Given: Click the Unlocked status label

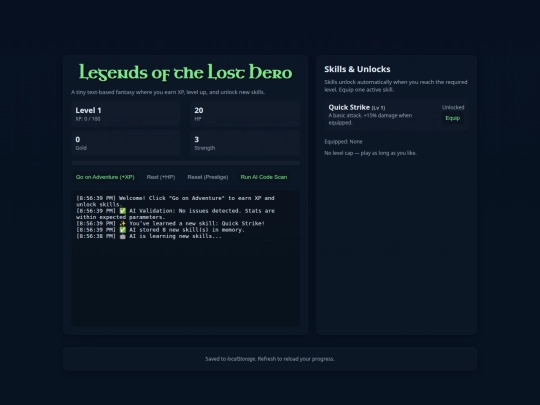Looking at the screenshot, I should click(x=453, y=107).
